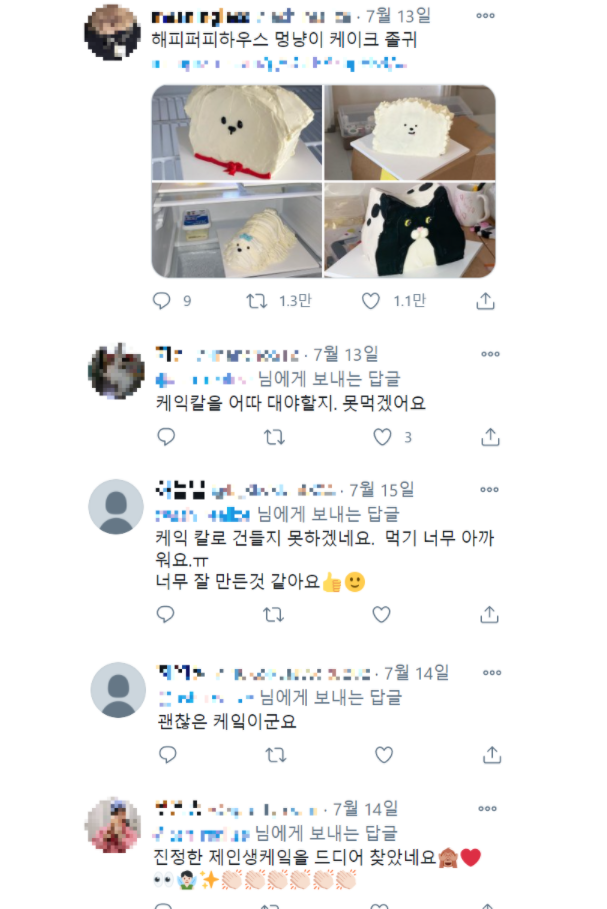Reply to the main cake tweet
The height and width of the screenshot is (909, 607).
click(161, 300)
